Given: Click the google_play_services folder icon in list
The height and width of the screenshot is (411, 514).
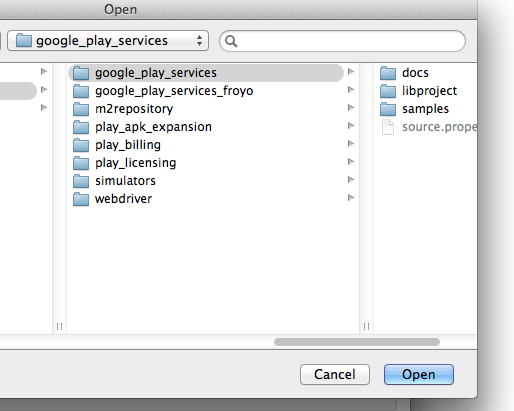Looking at the screenshot, I should [x=81, y=73].
